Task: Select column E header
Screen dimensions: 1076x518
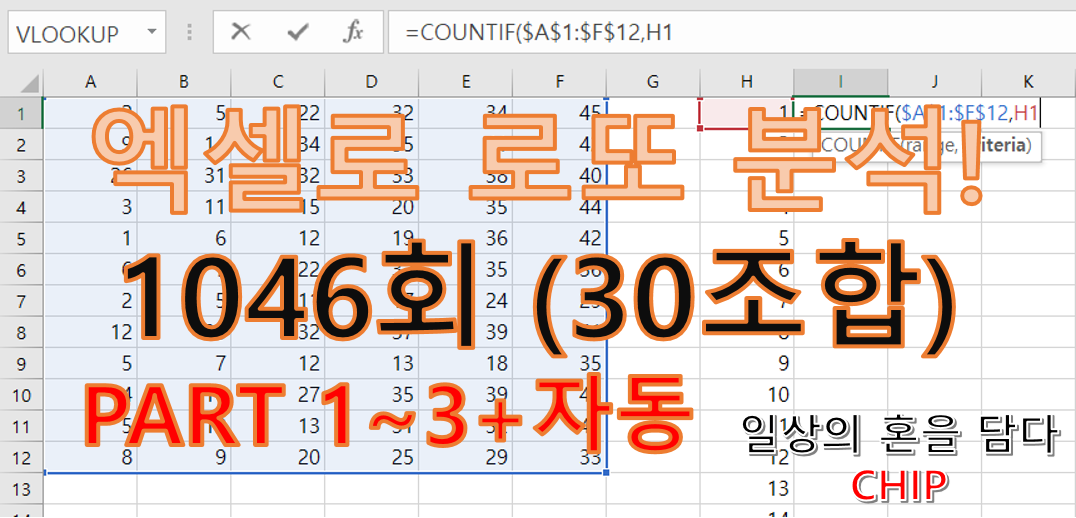Action: coord(465,82)
